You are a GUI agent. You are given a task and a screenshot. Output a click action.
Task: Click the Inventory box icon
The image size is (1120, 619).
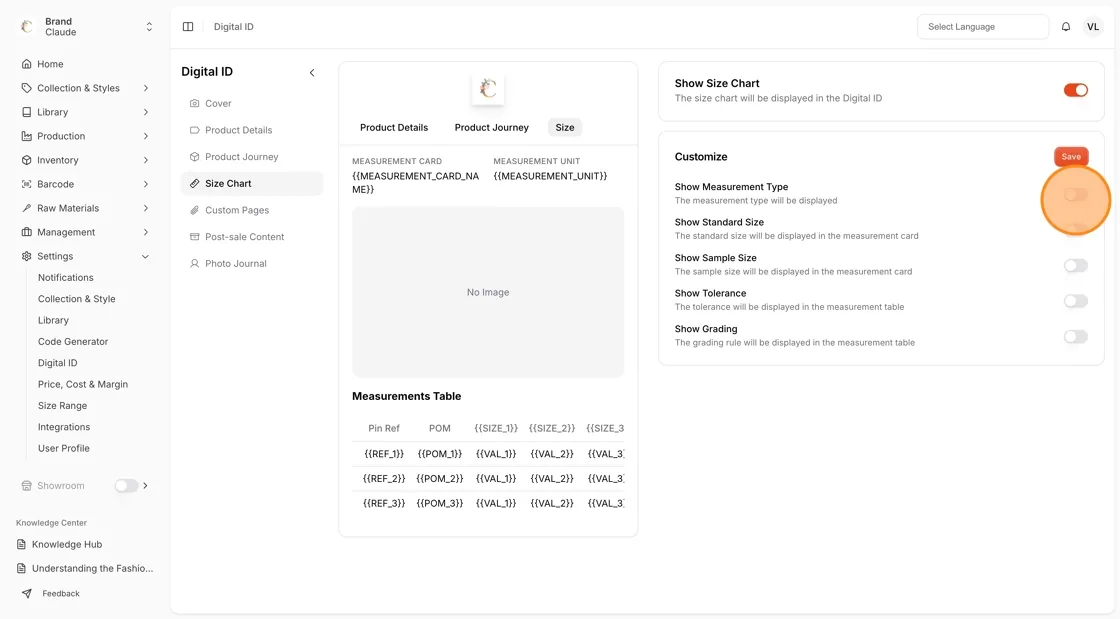coord(26,160)
